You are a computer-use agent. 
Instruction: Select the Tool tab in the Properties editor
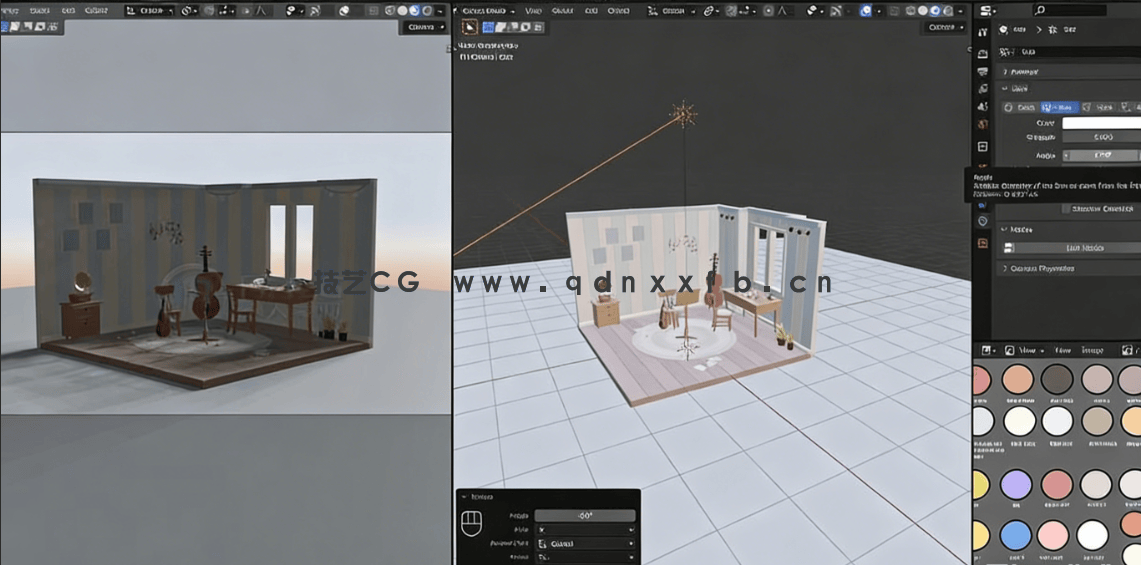click(x=983, y=33)
